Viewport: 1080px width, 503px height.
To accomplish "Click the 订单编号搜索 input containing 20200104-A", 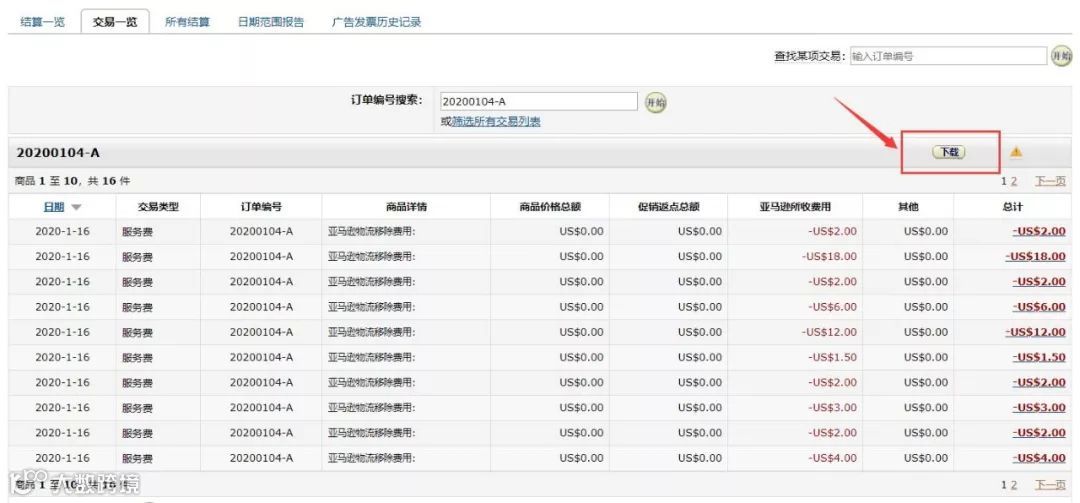I will click(539, 101).
